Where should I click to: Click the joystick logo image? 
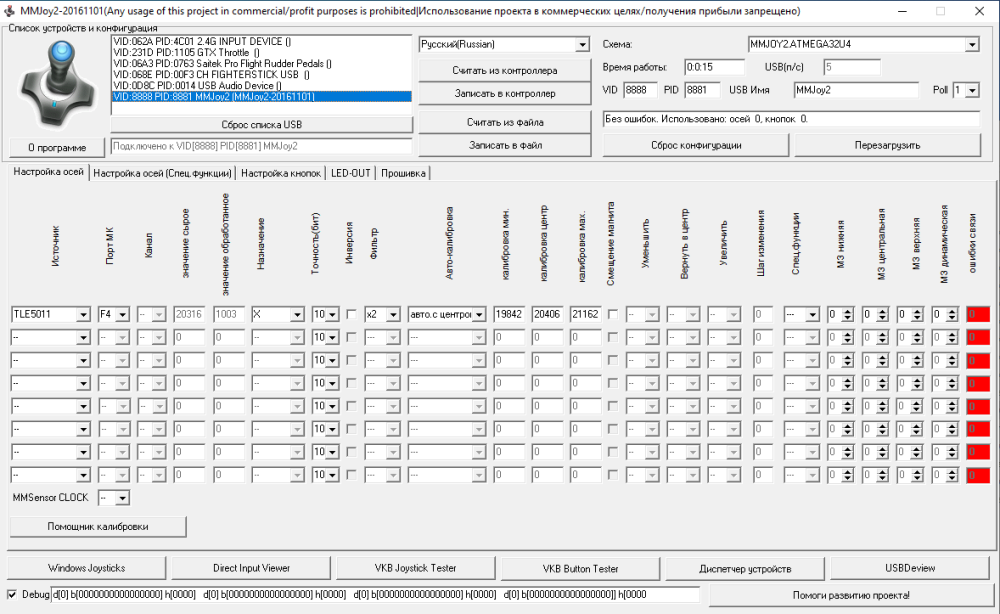coord(56,83)
